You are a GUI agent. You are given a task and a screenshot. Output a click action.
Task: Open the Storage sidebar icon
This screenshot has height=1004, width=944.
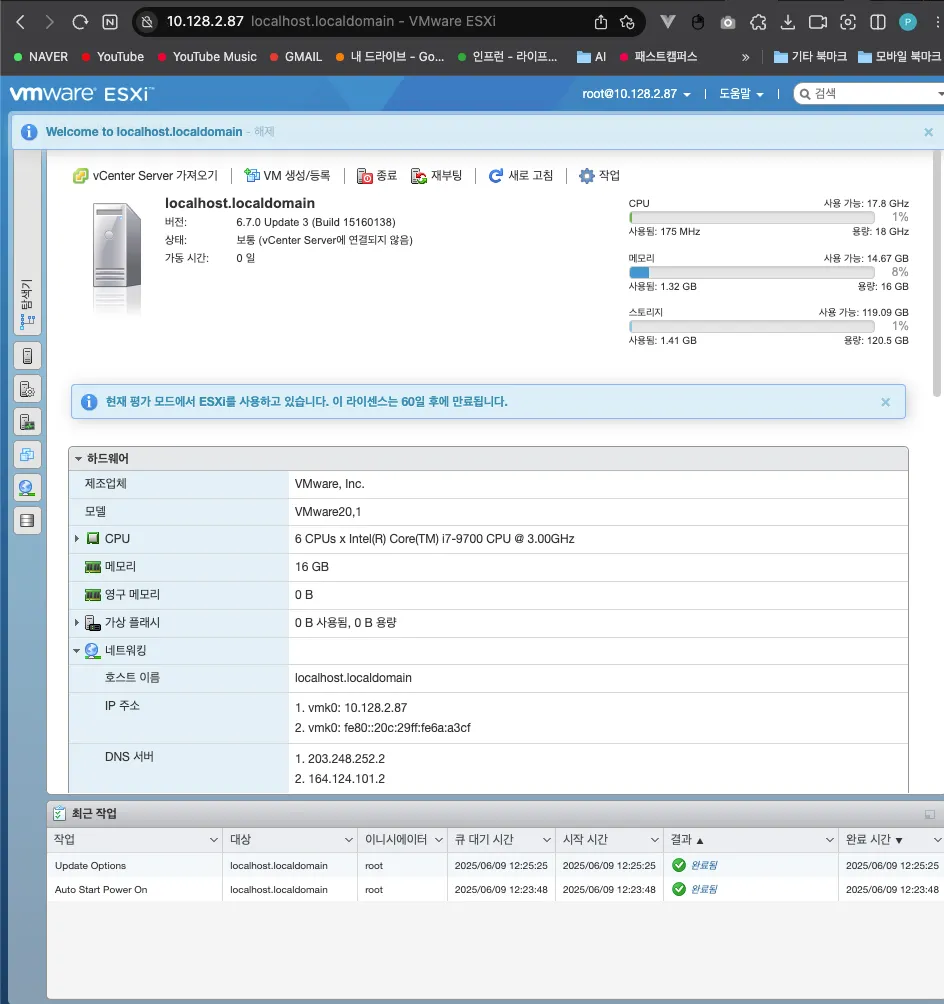coord(27,521)
